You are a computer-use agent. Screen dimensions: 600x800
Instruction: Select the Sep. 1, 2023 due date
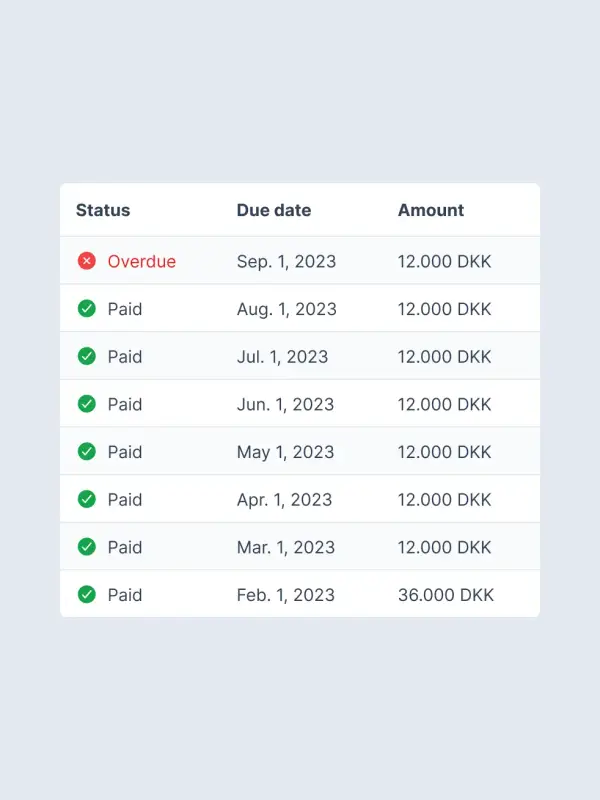coord(286,261)
